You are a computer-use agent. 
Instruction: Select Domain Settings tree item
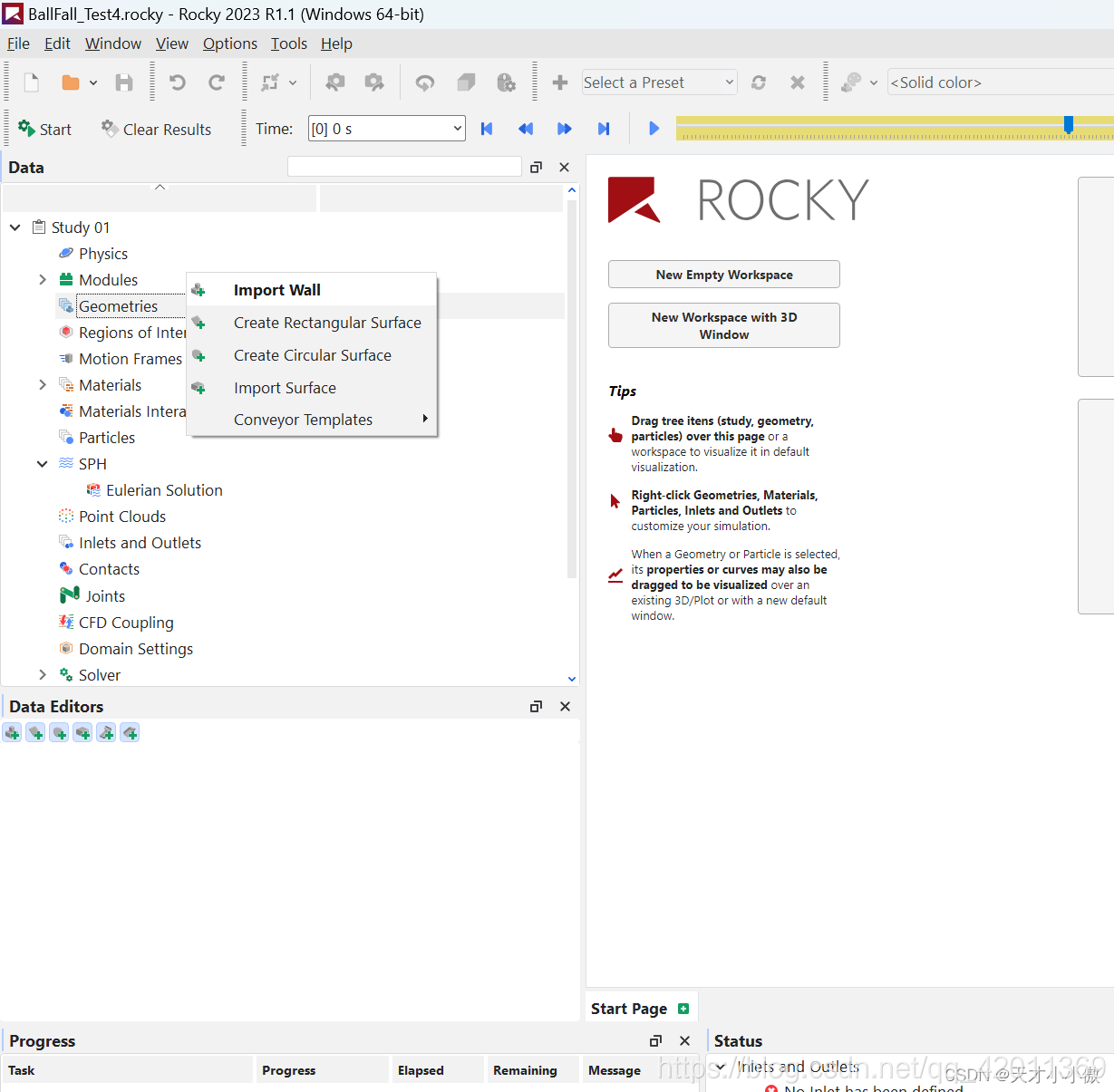136,649
